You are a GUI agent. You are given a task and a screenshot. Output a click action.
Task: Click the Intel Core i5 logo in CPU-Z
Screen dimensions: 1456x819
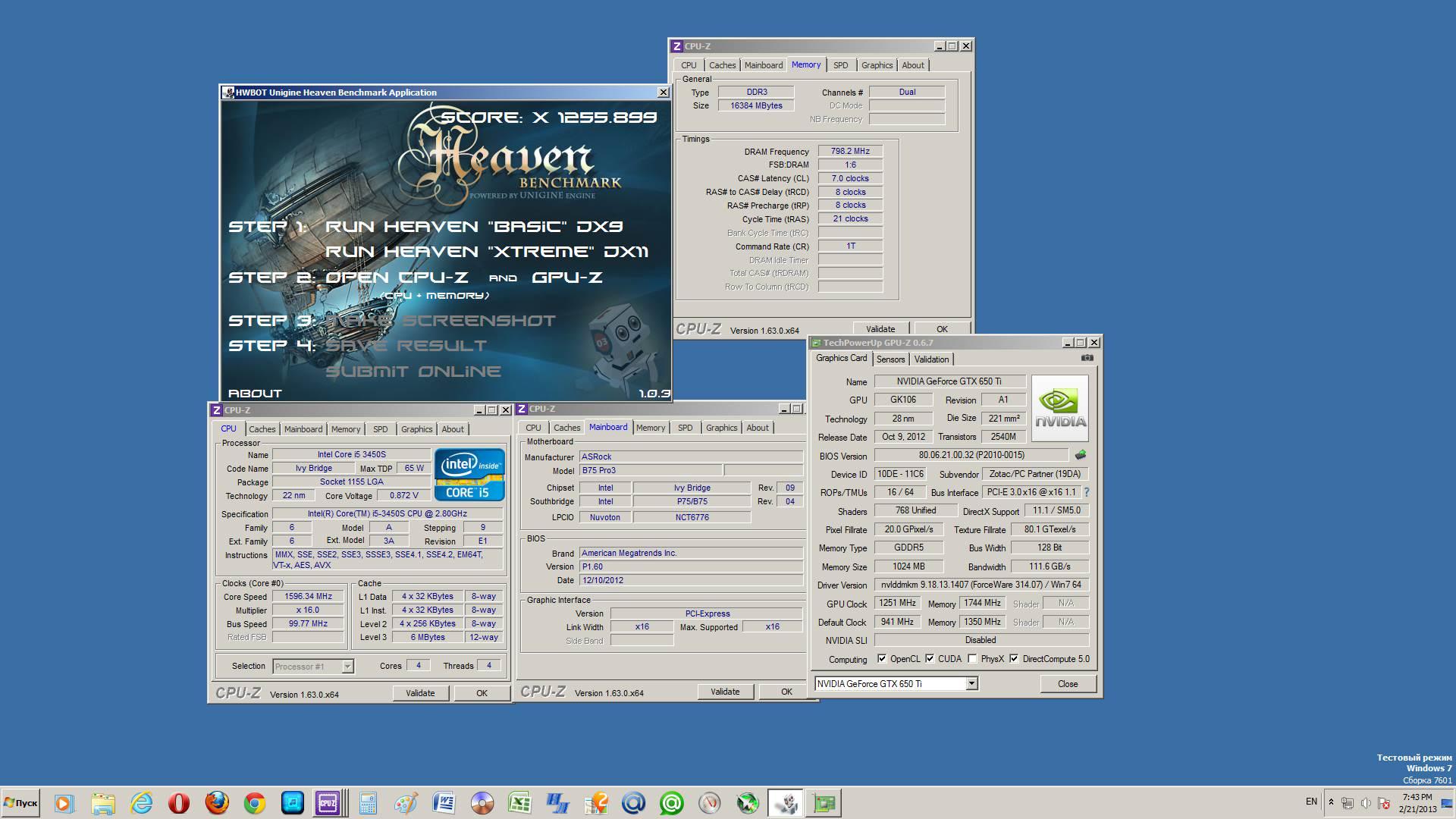click(x=469, y=475)
